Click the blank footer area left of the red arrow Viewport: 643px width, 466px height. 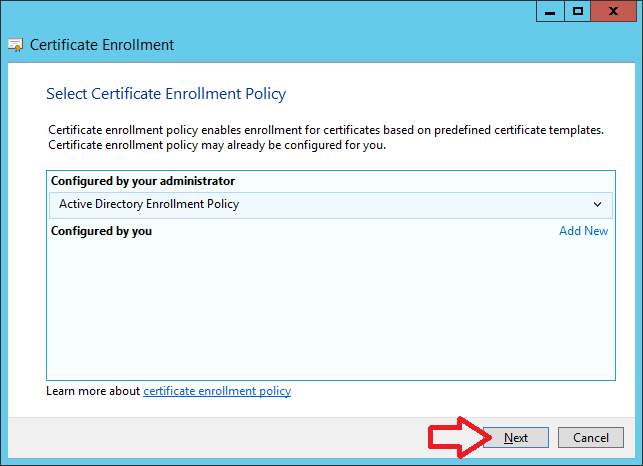tap(217, 438)
